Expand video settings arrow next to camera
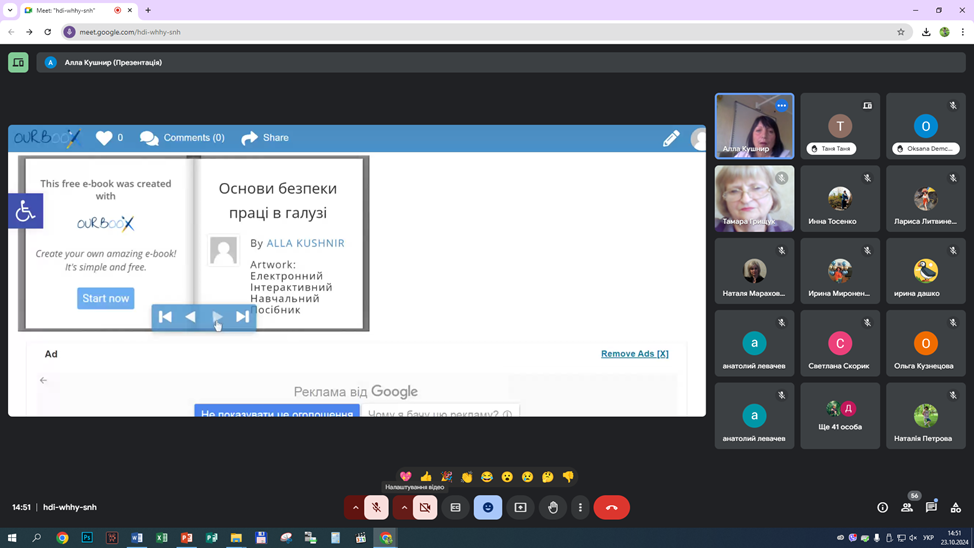 (404, 508)
